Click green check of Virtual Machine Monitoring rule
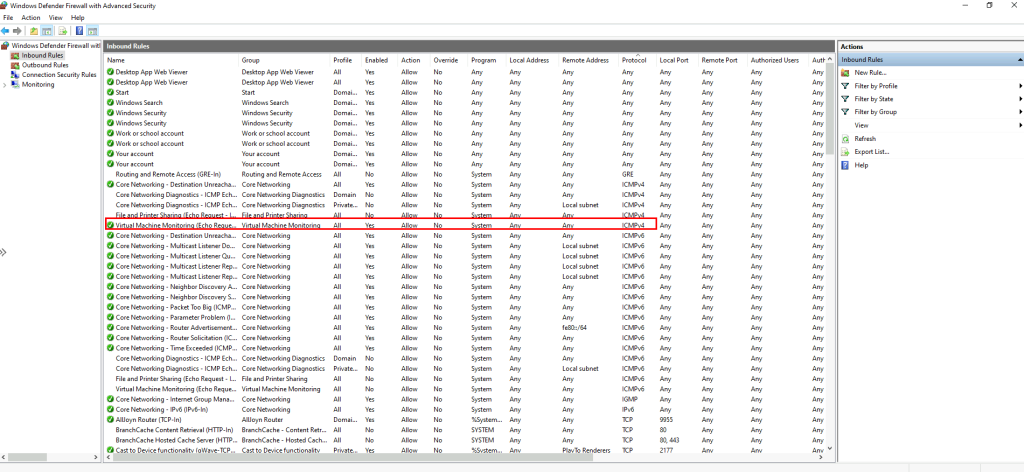Viewport: 1024px width, 472px height. click(110, 225)
